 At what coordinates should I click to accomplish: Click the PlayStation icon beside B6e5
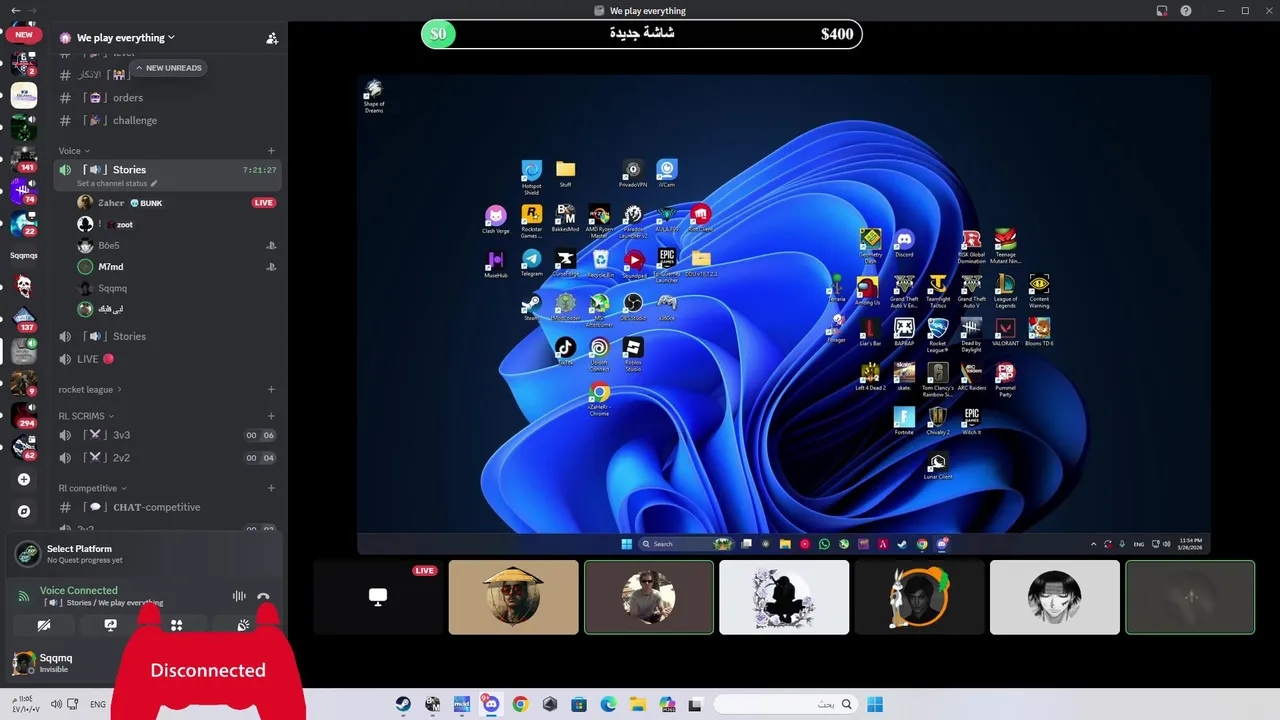271,246
